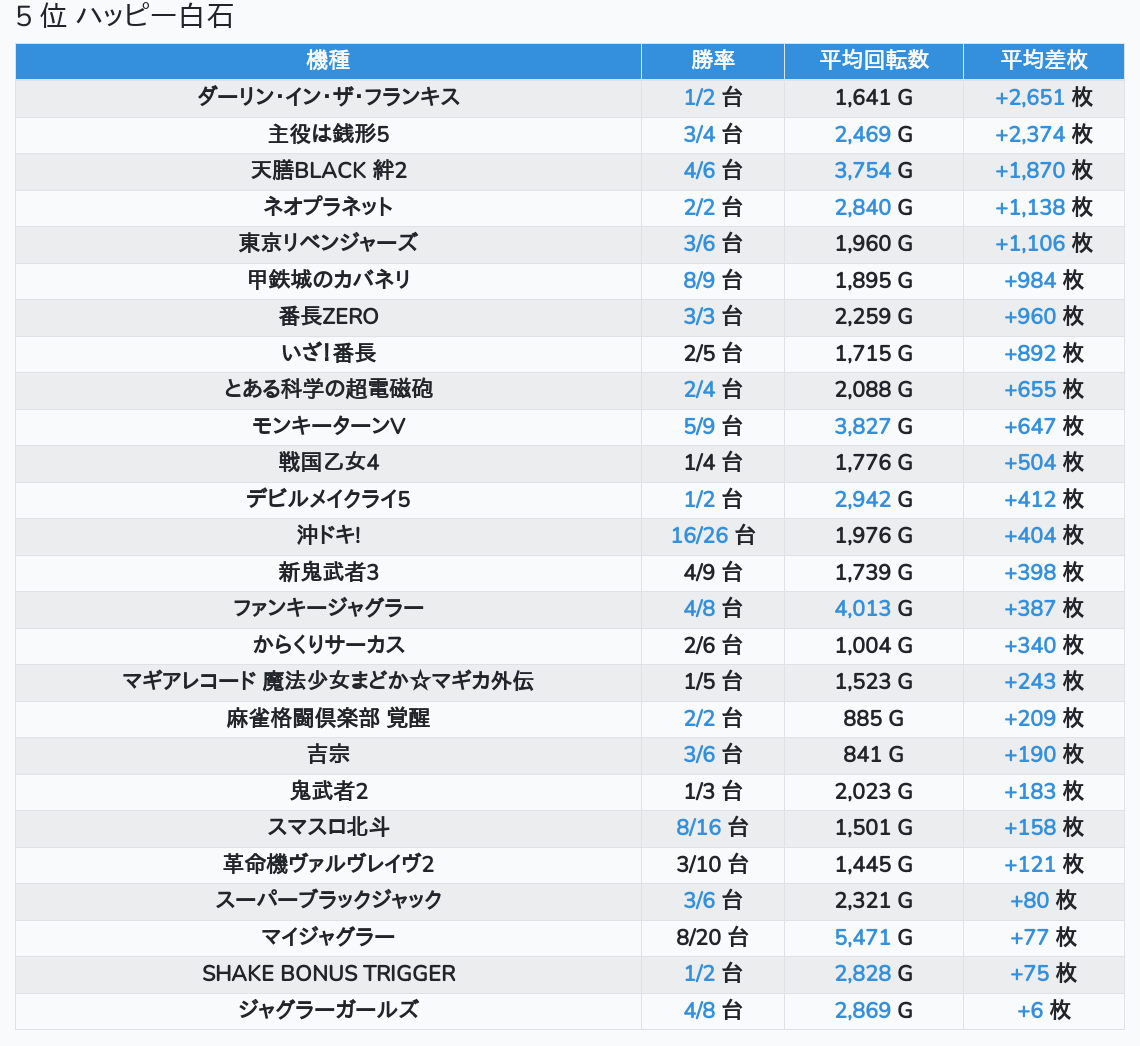Click the +6 difference for ジャグラーガールズ

click(x=1030, y=1010)
